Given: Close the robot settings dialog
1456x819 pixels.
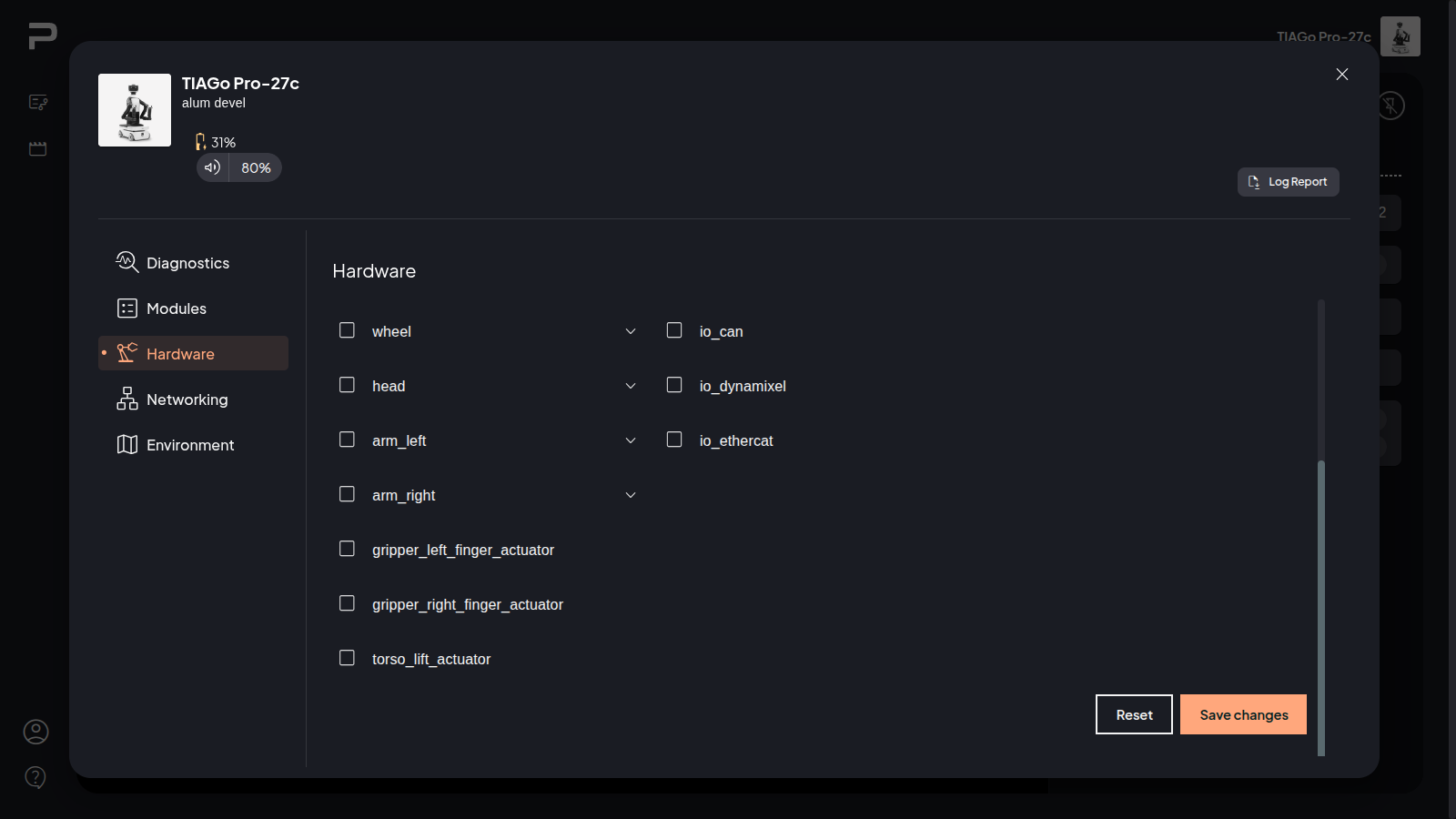Looking at the screenshot, I should (x=1342, y=75).
